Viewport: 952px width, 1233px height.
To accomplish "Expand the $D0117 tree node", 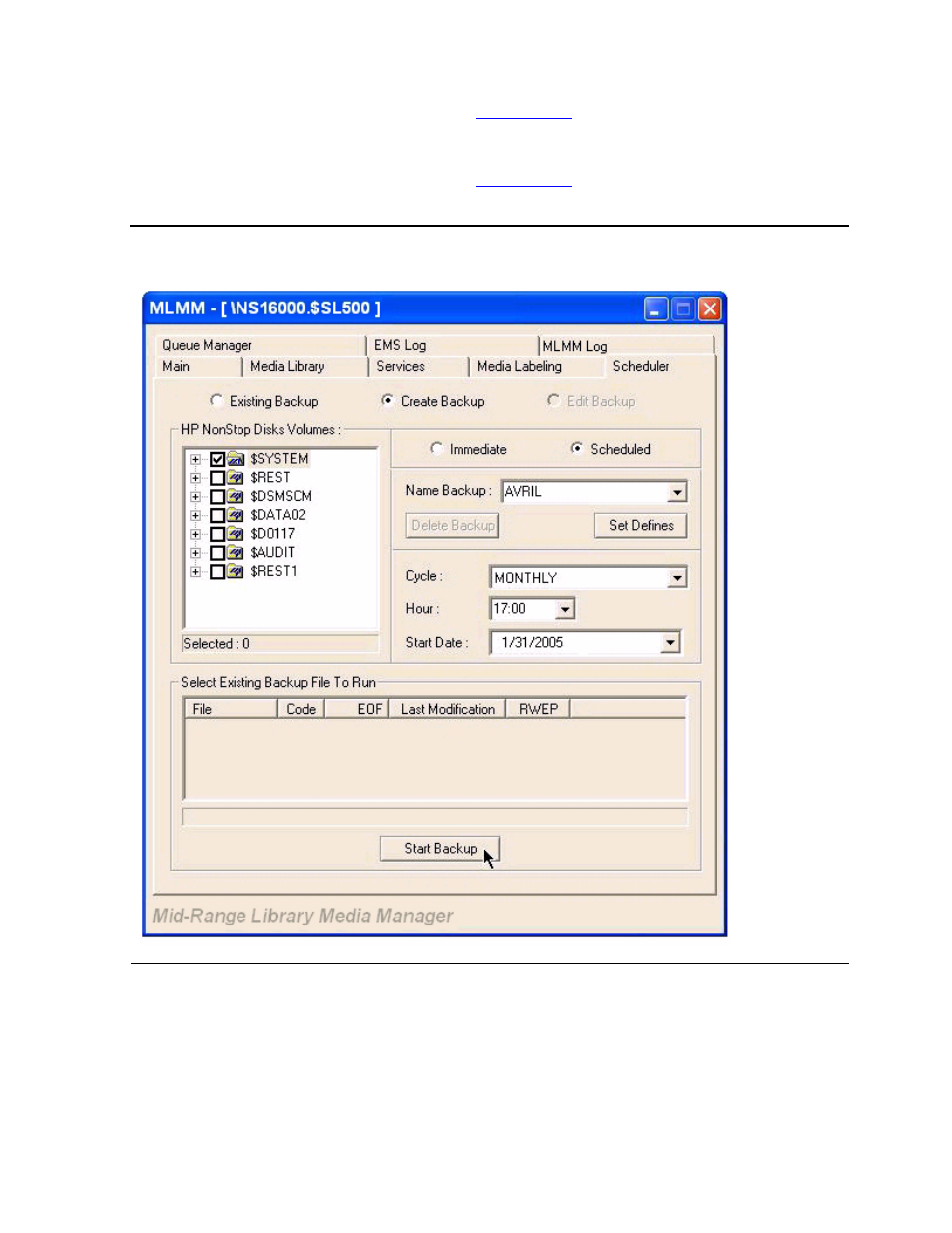I will pos(196,534).
